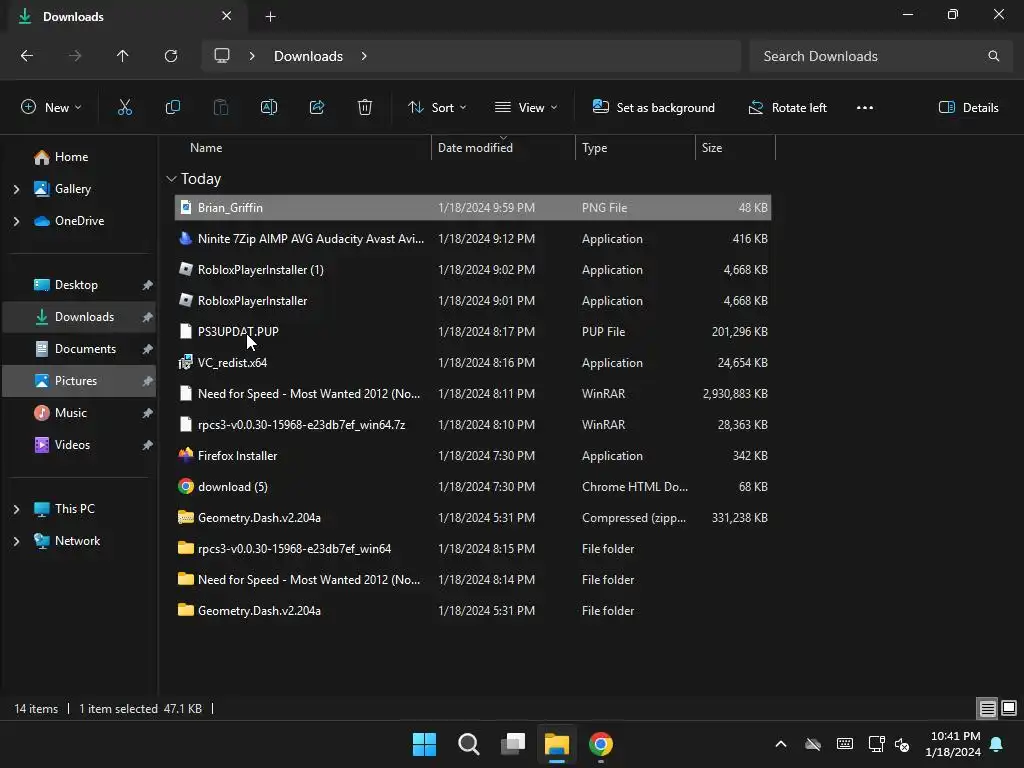Open taskbar Search
Screen dimensions: 1024x768
point(469,744)
